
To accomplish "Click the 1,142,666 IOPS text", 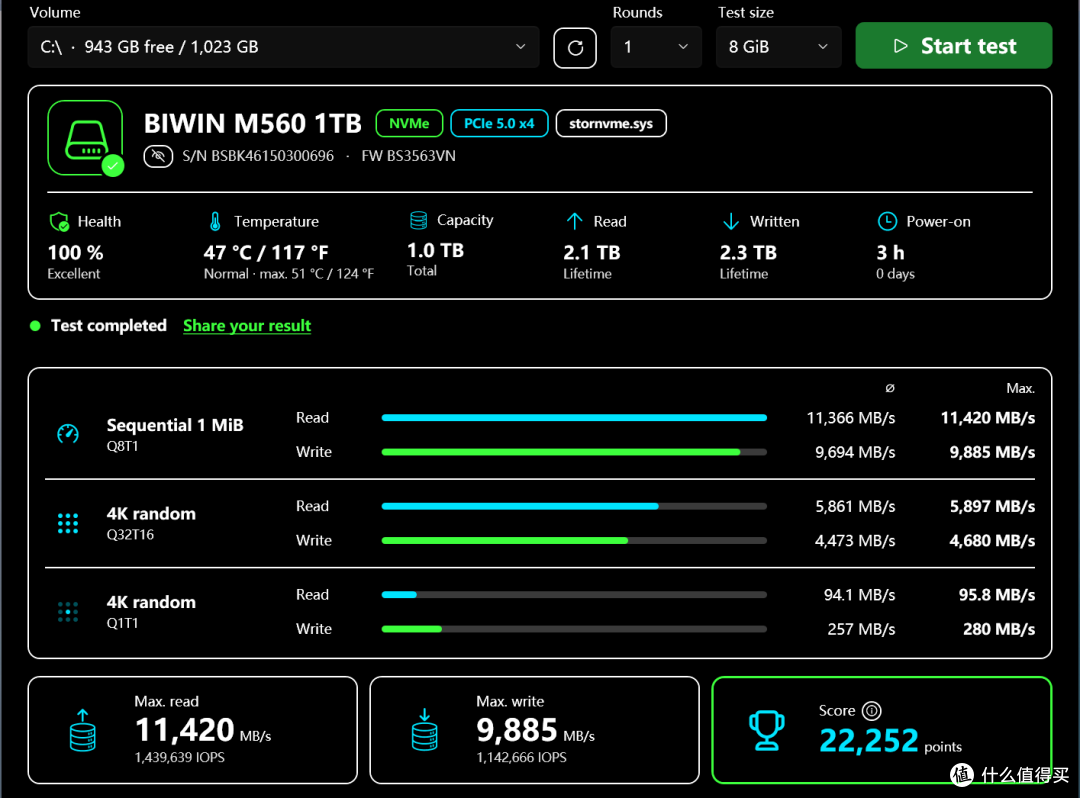I will point(521,757).
